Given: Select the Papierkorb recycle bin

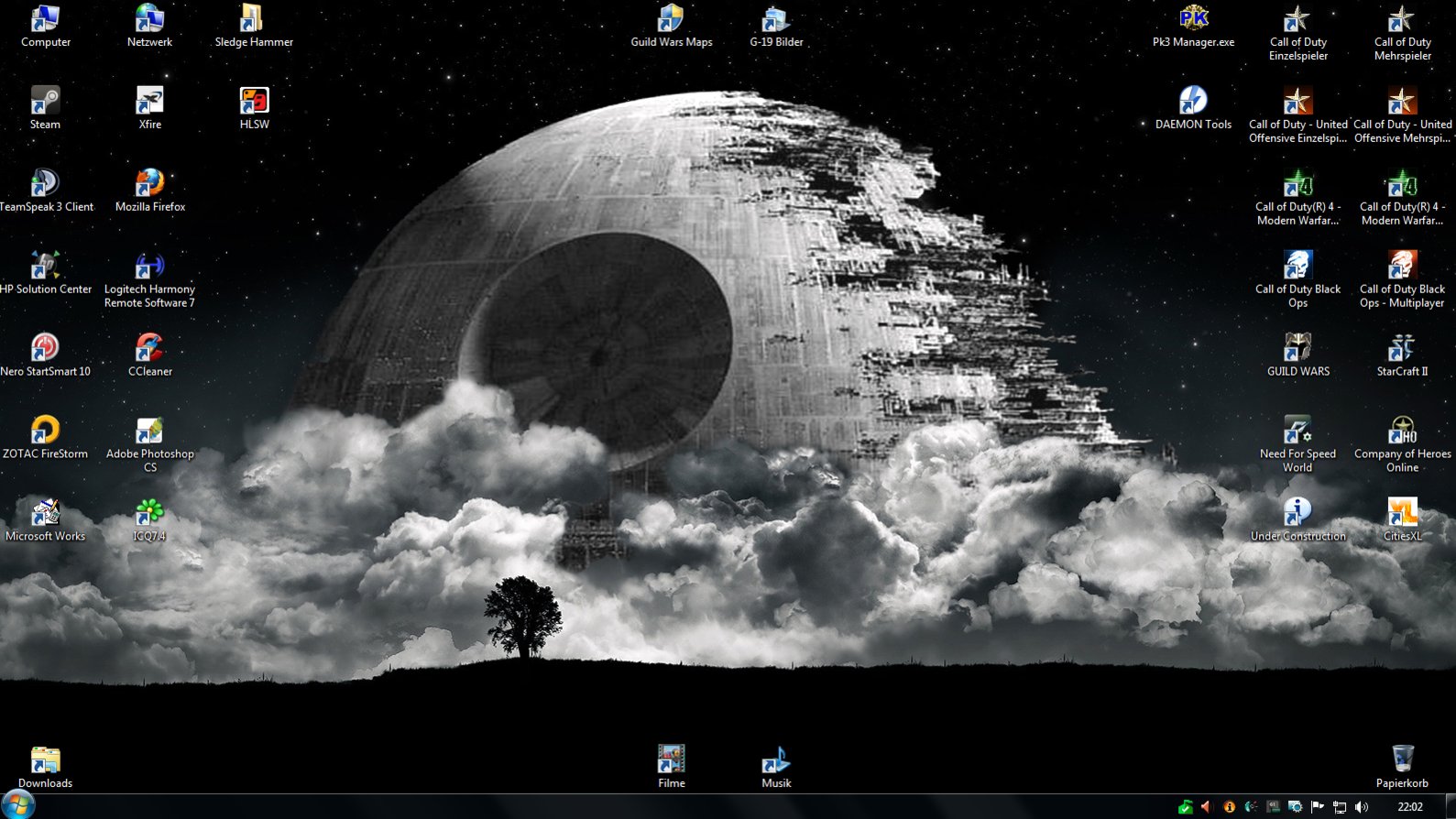Looking at the screenshot, I should click(x=1402, y=759).
